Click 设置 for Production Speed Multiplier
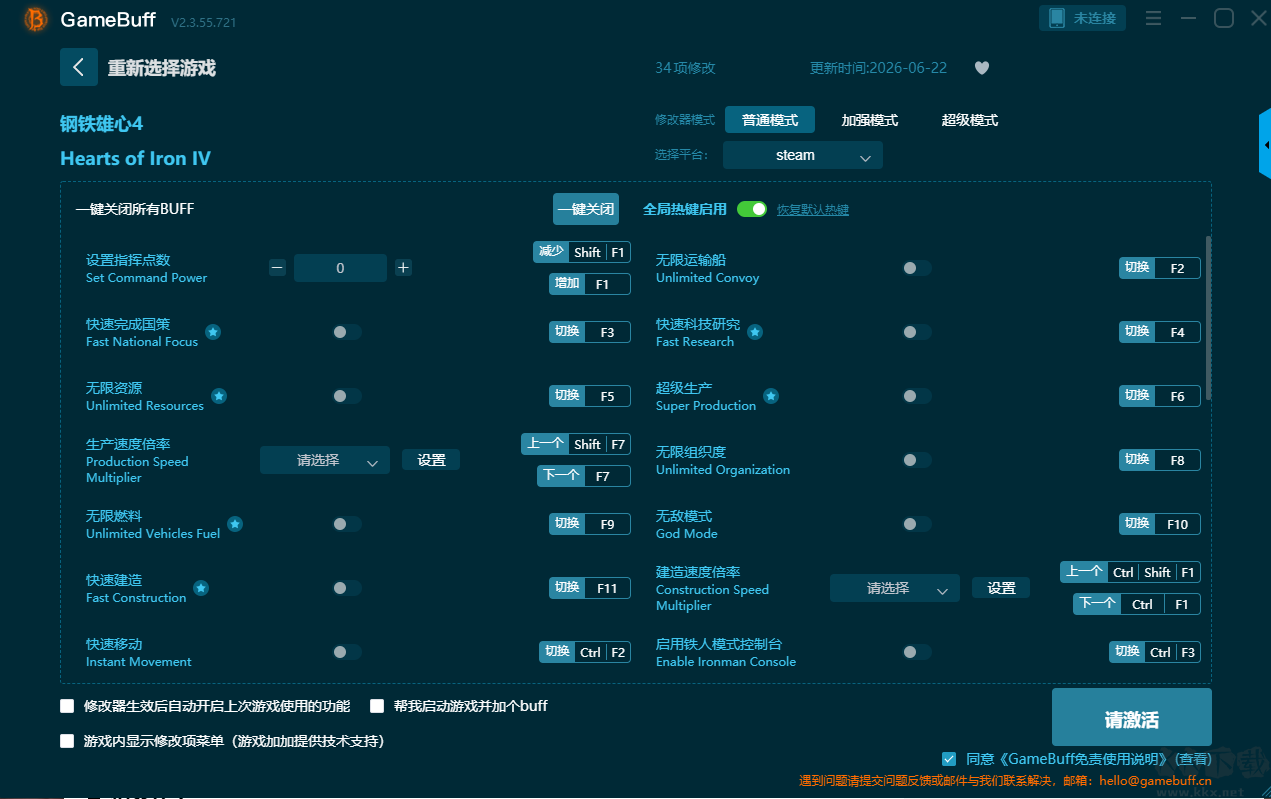1271x799 pixels. pyautogui.click(x=431, y=460)
